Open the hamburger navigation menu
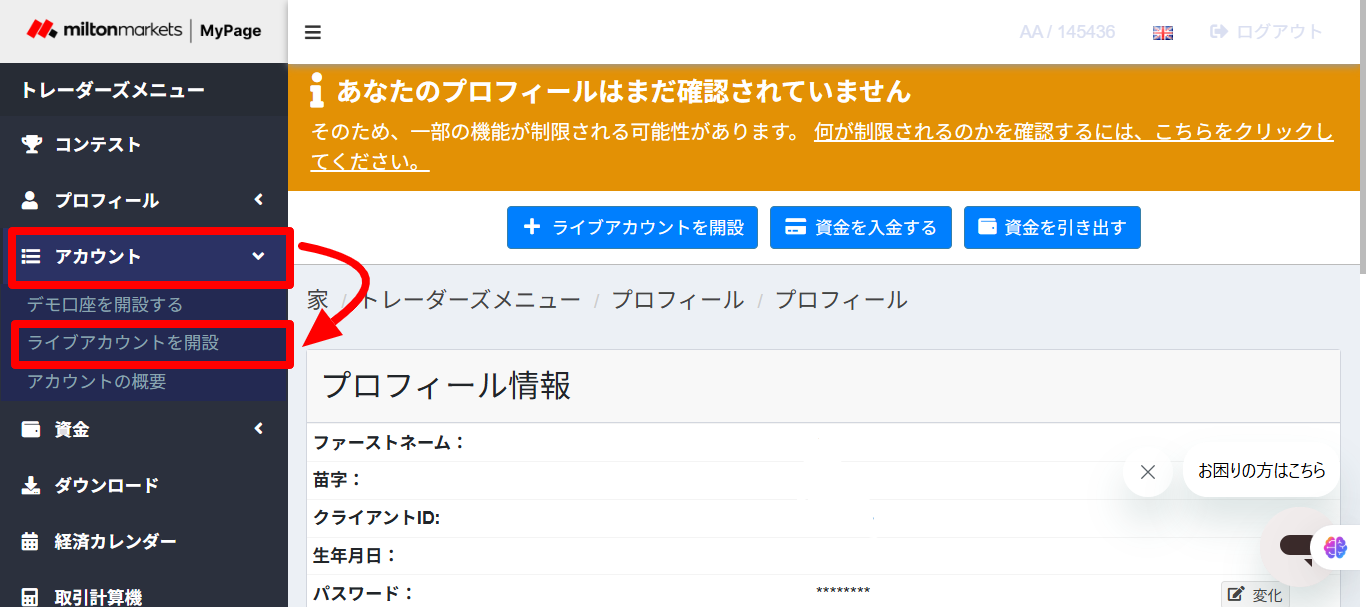This screenshot has height=607, width=1366. [x=312, y=32]
